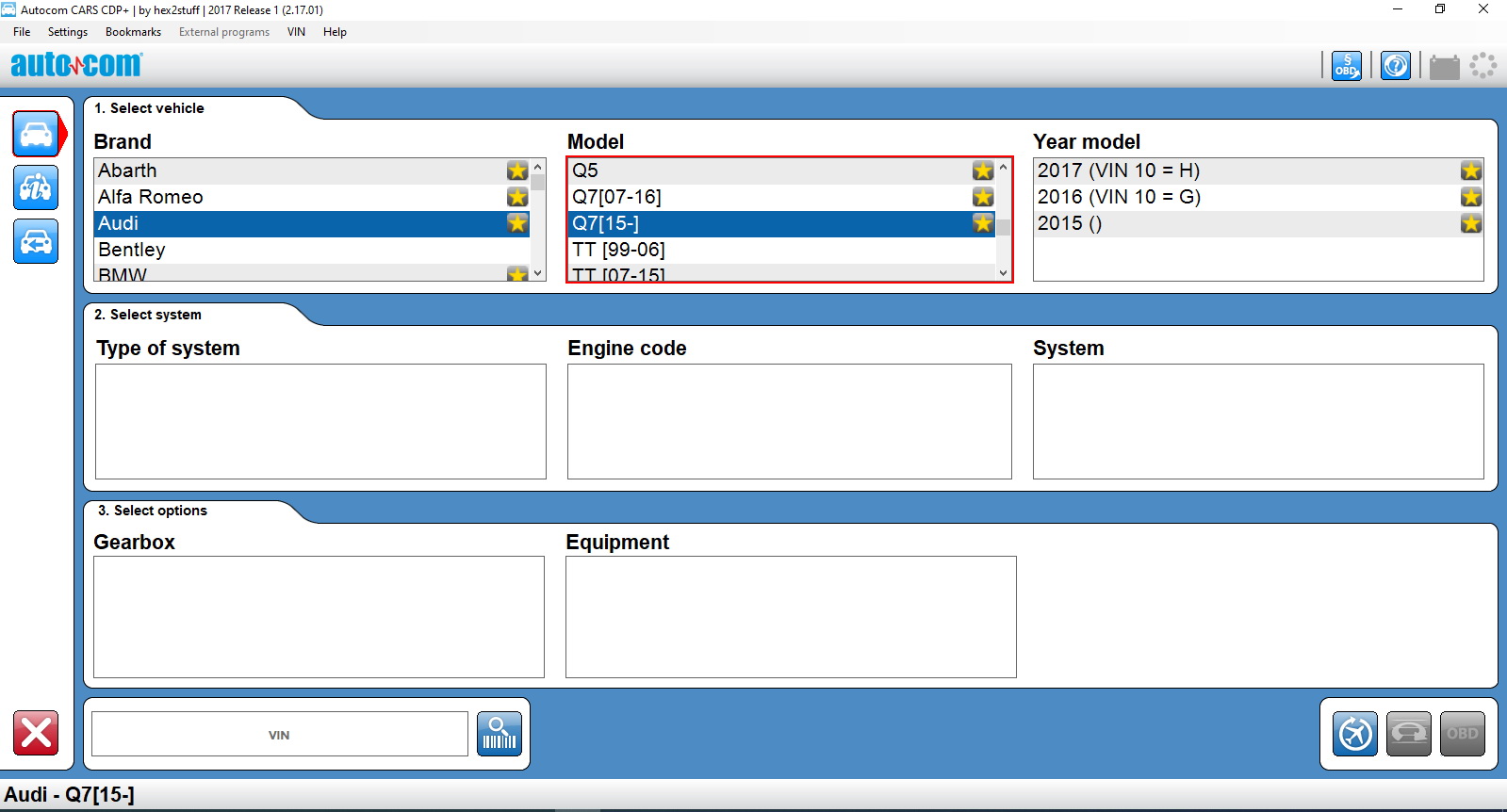The image size is (1507, 812).
Task: Toggle bookmark star for Abarth brand
Action: [x=517, y=171]
